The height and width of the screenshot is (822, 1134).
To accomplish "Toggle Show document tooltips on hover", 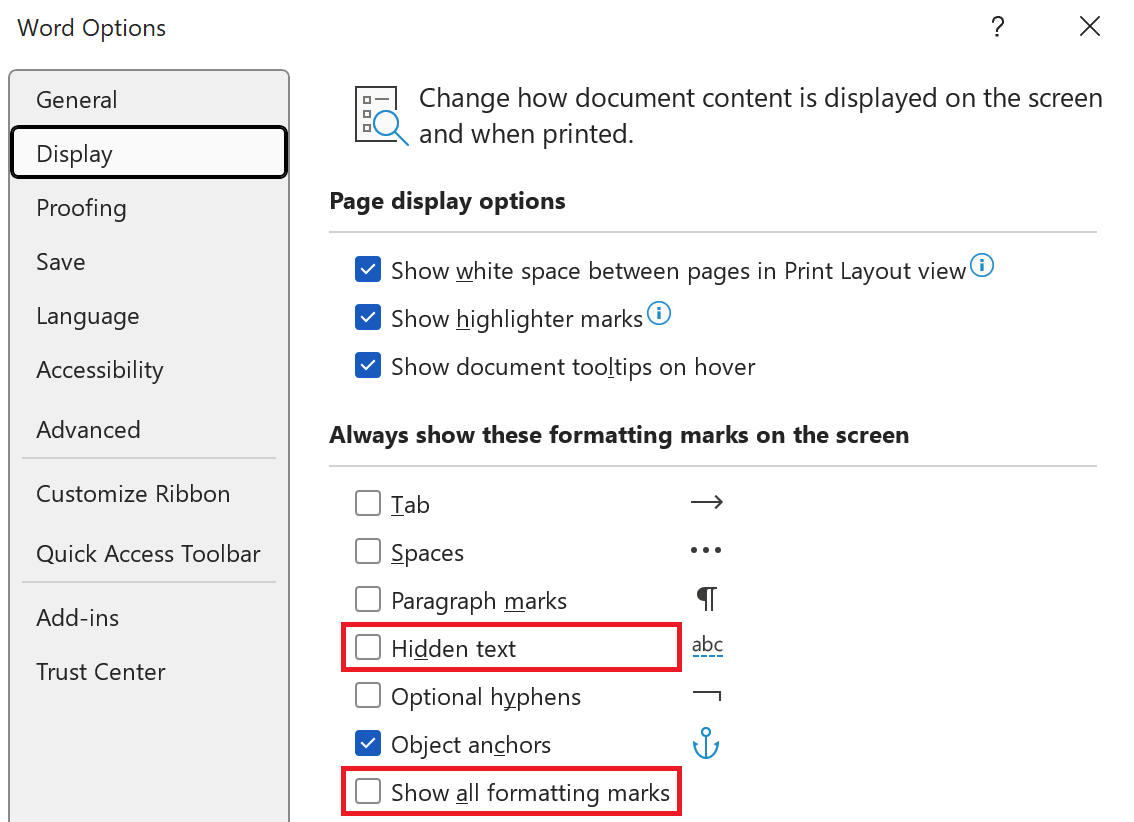I will tap(369, 365).
